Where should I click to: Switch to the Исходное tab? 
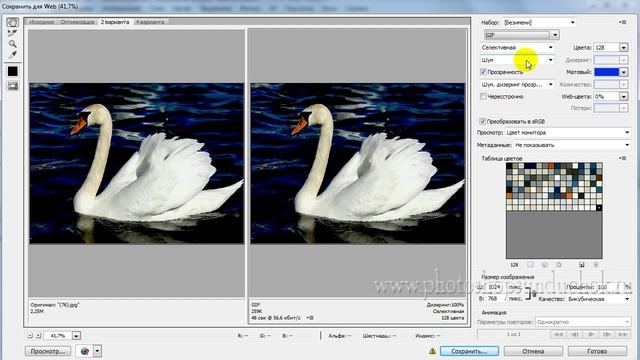point(42,22)
